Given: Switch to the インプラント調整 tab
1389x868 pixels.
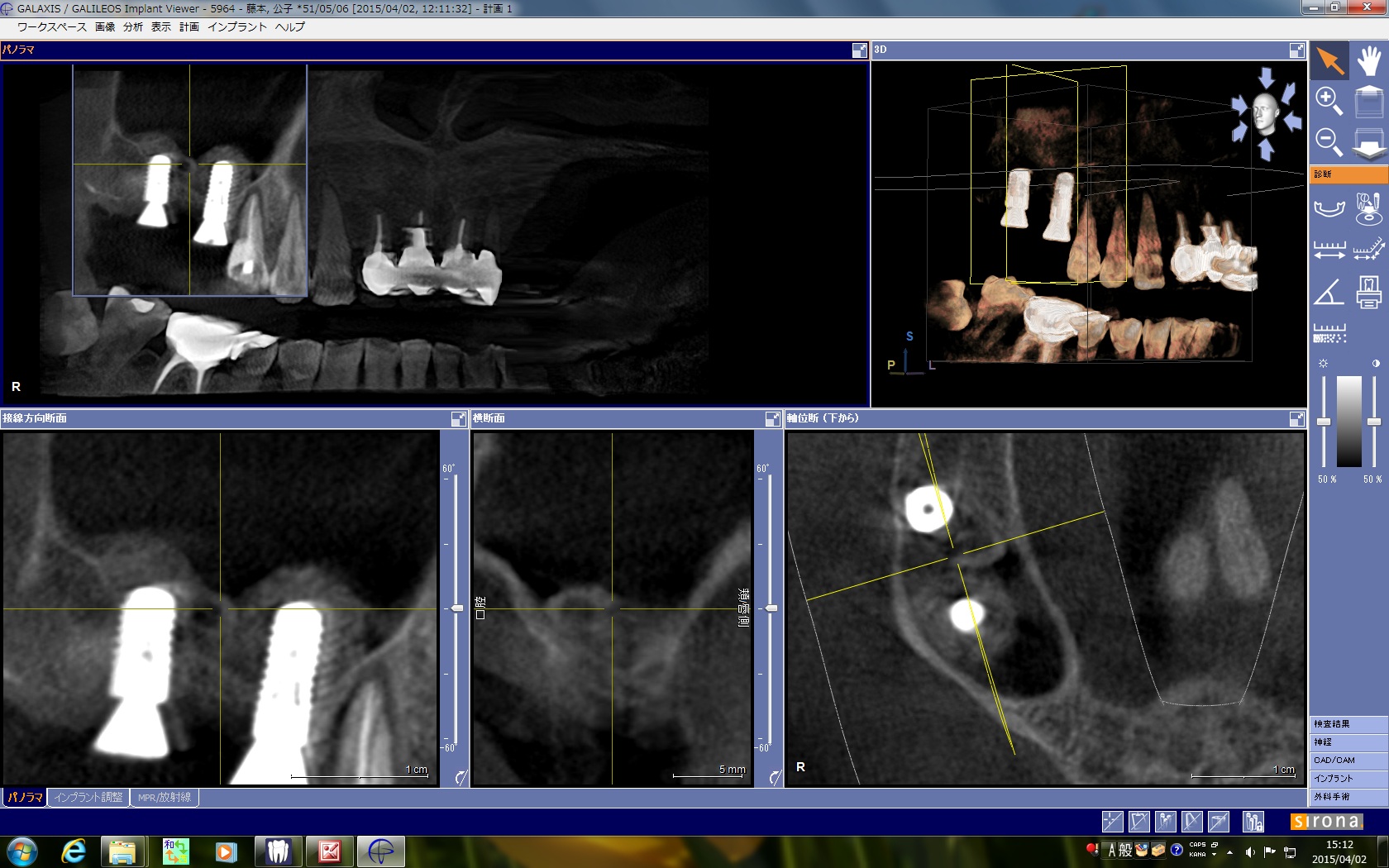Looking at the screenshot, I should pyautogui.click(x=88, y=798).
